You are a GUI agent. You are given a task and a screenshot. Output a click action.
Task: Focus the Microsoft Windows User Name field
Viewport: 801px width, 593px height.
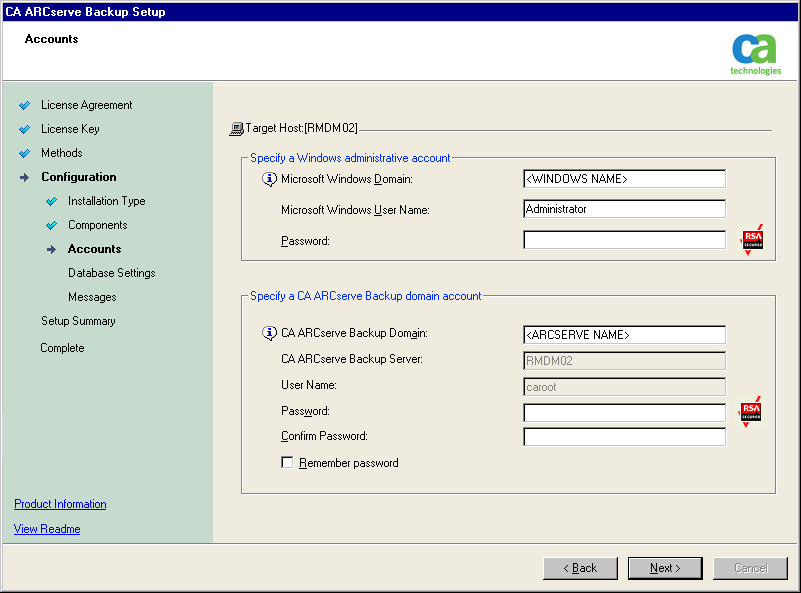pyautogui.click(x=624, y=209)
